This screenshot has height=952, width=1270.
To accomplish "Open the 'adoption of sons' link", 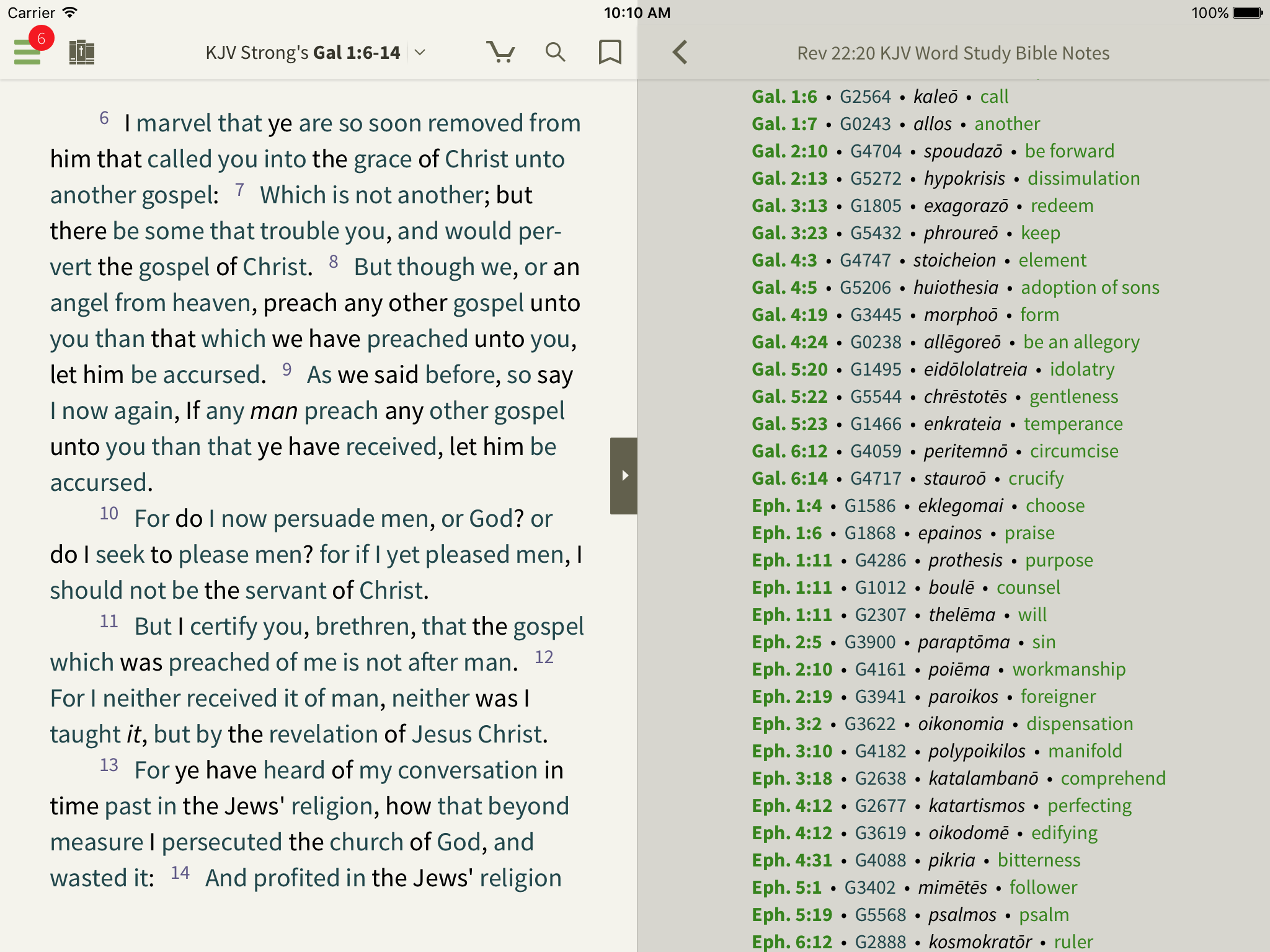I will 1090,288.
